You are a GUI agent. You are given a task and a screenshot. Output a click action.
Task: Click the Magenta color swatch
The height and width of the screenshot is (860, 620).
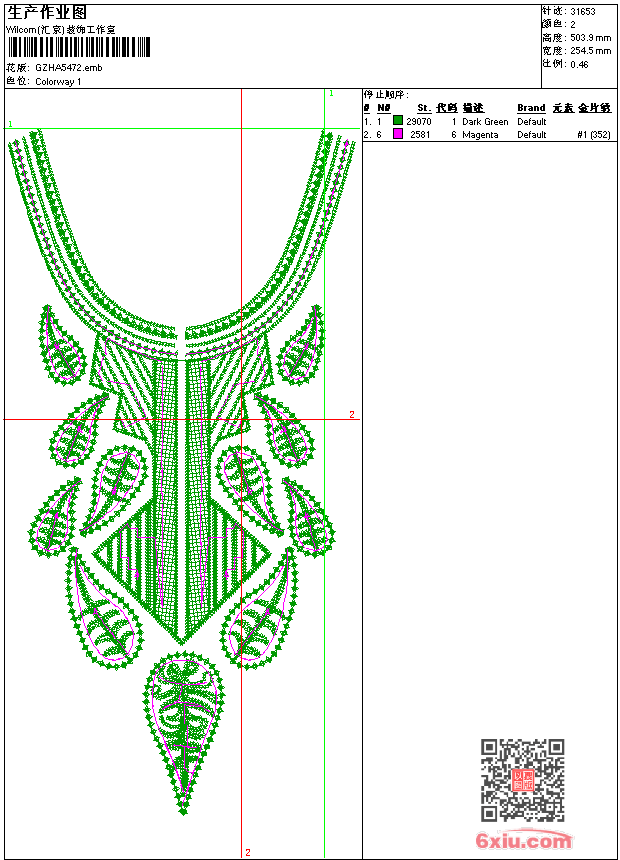[398, 134]
